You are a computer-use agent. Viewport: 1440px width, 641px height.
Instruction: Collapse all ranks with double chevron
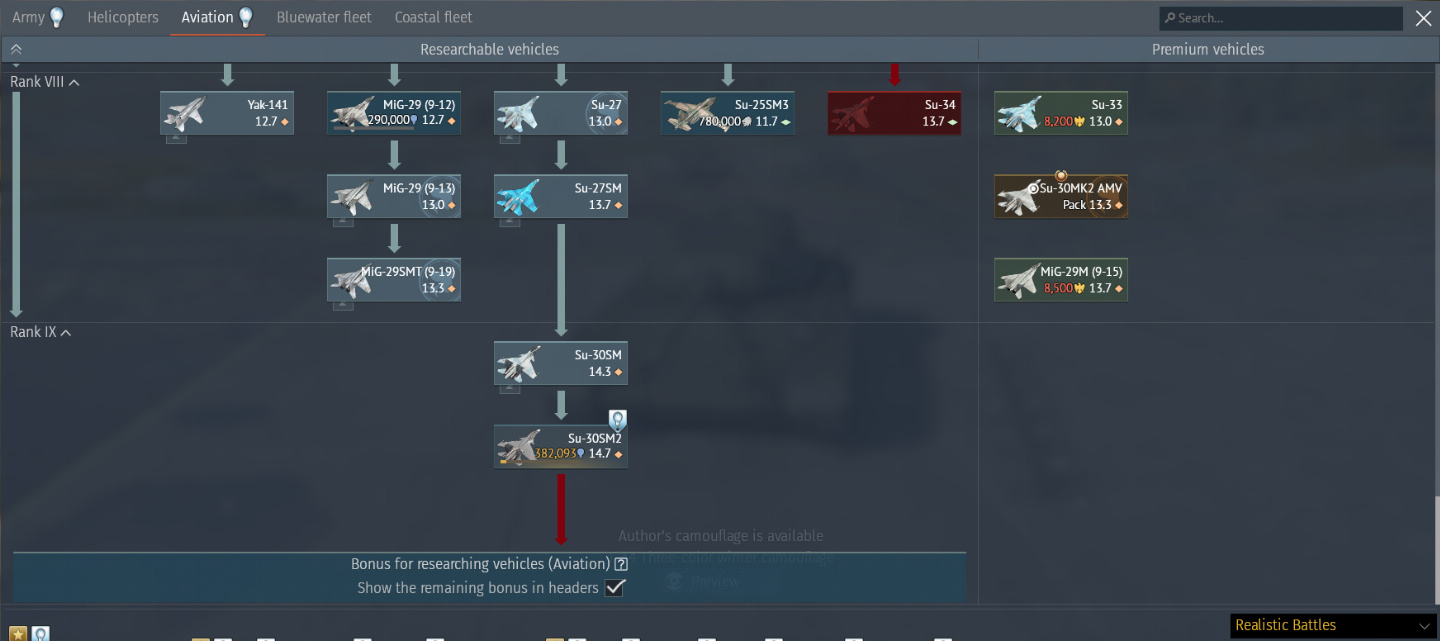point(16,49)
